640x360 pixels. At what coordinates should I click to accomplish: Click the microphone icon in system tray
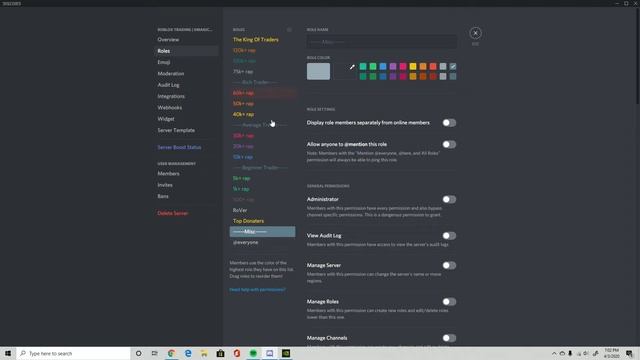(x=570, y=353)
